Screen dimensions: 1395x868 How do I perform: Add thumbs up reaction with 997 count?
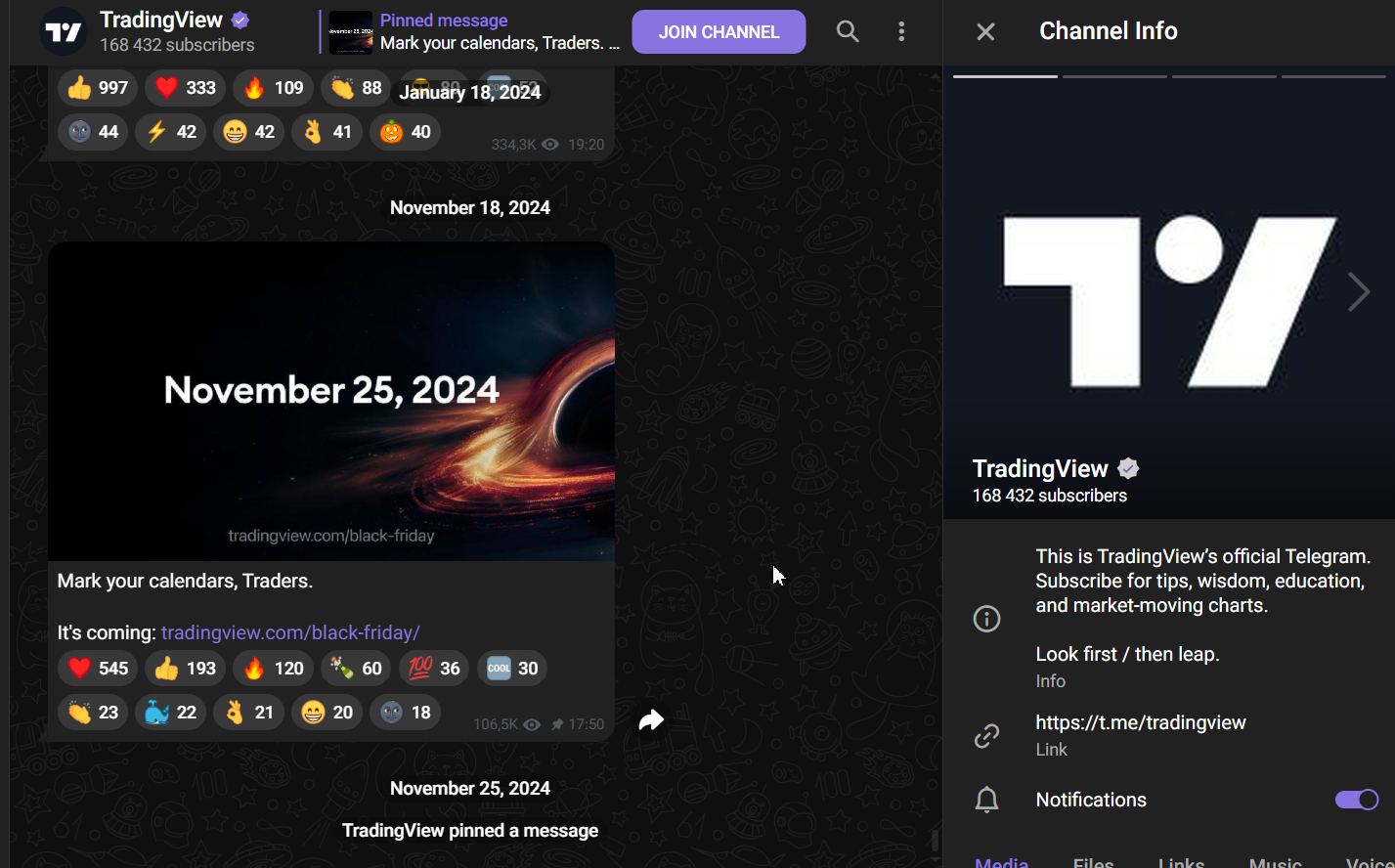click(98, 88)
